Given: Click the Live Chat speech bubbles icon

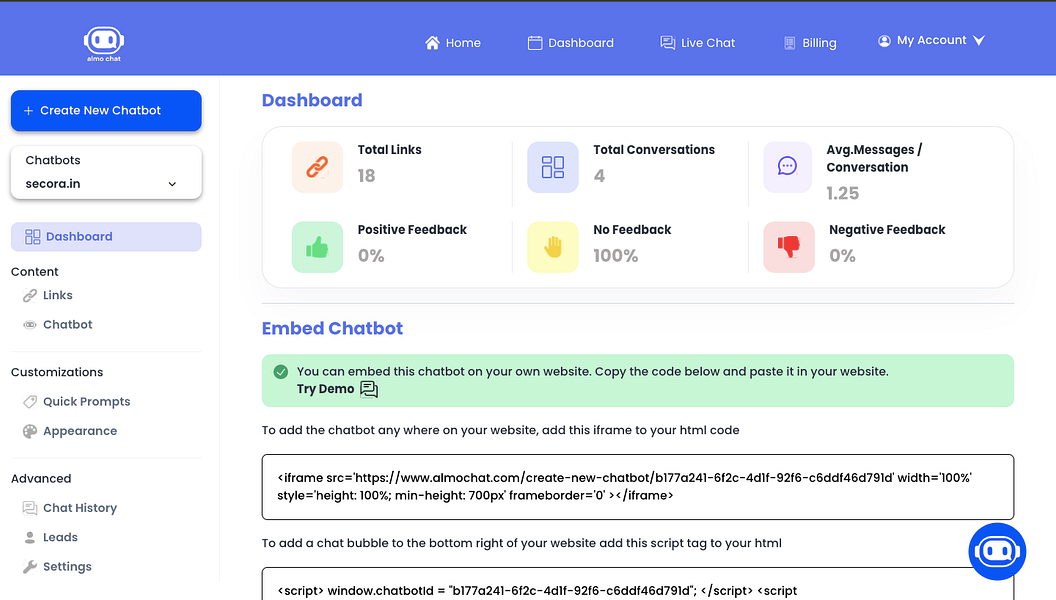Looking at the screenshot, I should point(667,42).
